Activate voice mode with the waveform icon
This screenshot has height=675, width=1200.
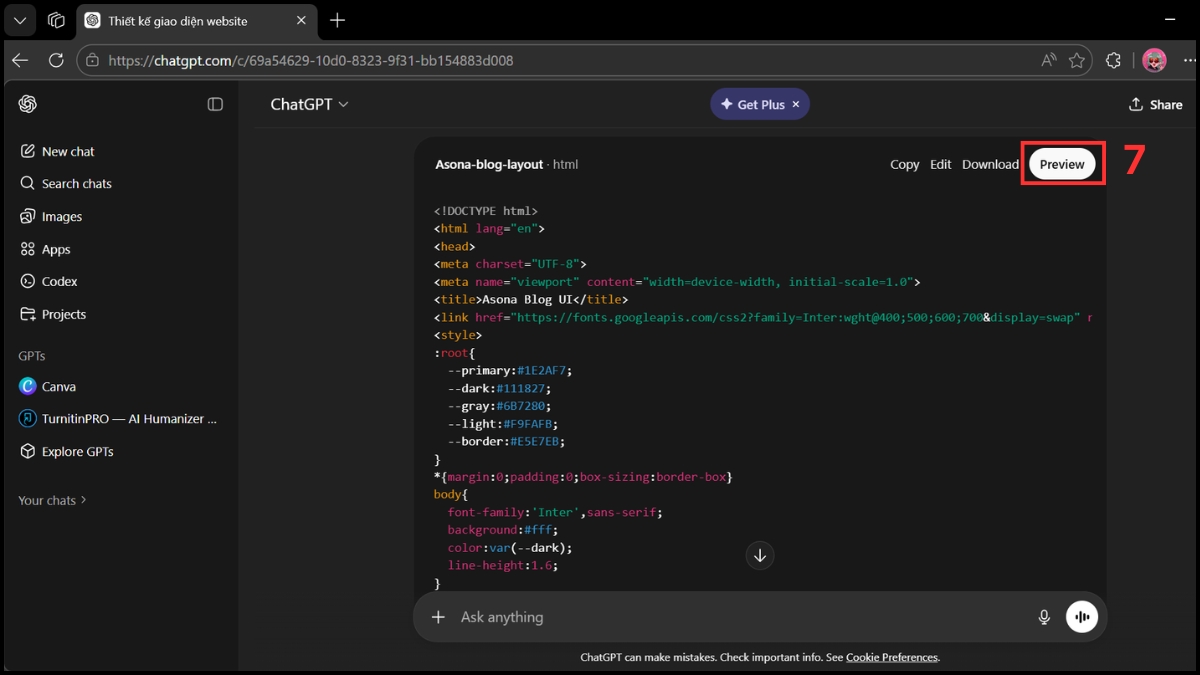click(x=1082, y=617)
